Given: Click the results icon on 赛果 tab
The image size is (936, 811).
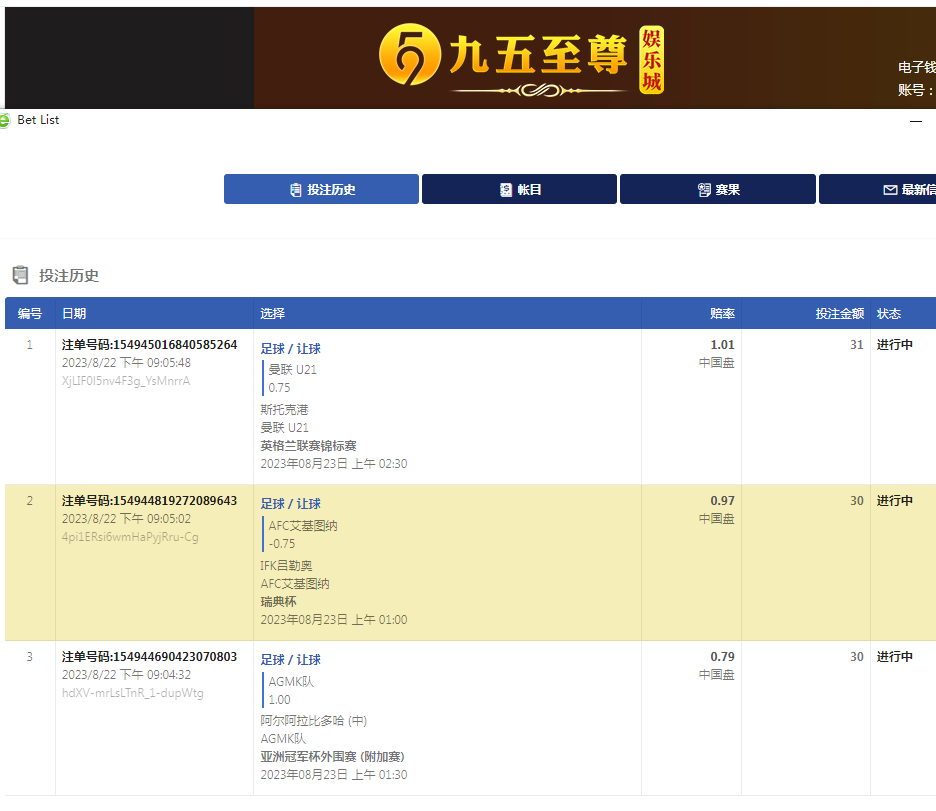Looking at the screenshot, I should tap(704, 190).
